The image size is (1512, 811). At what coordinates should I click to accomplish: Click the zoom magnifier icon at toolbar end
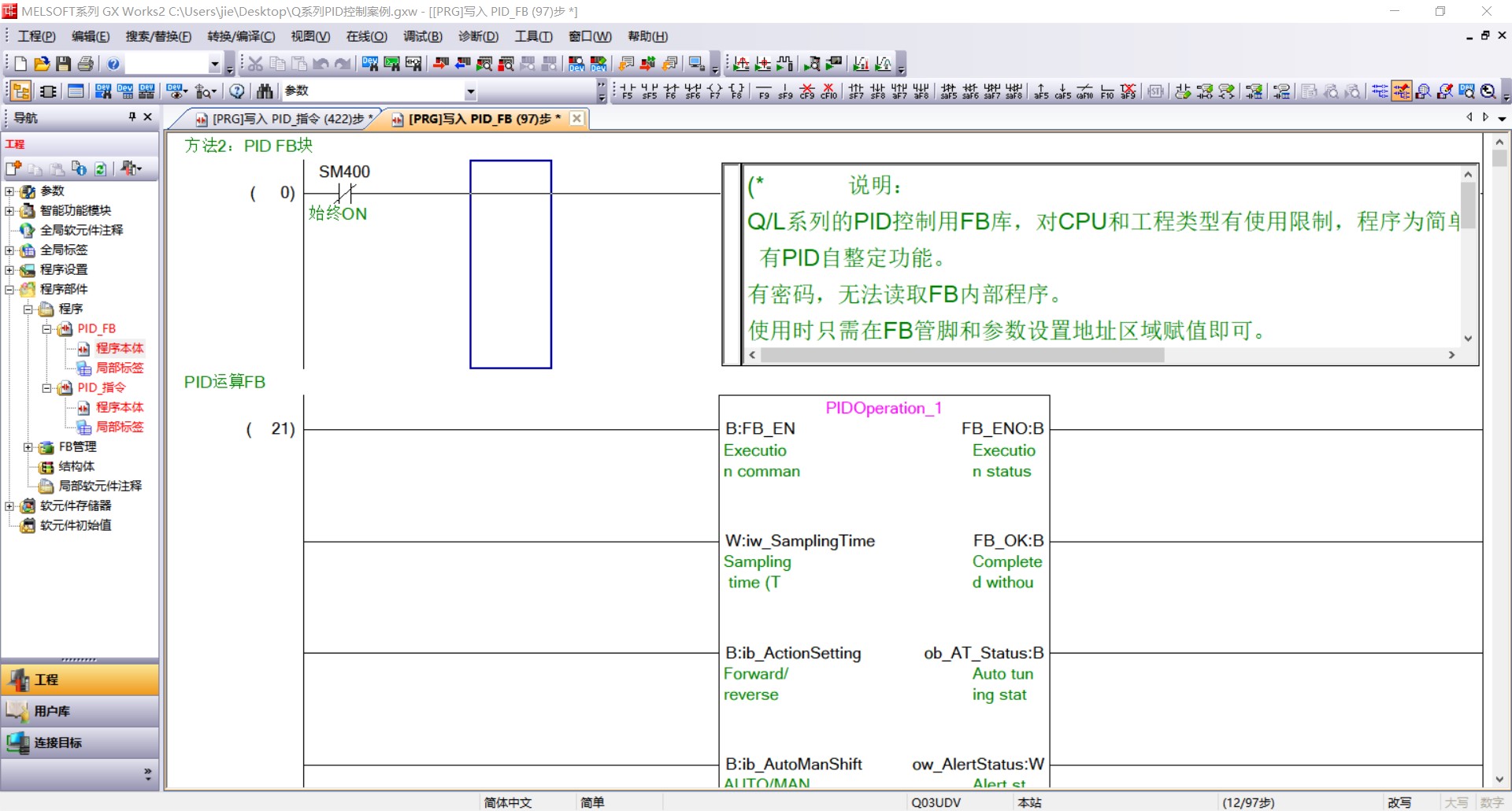[1488, 91]
